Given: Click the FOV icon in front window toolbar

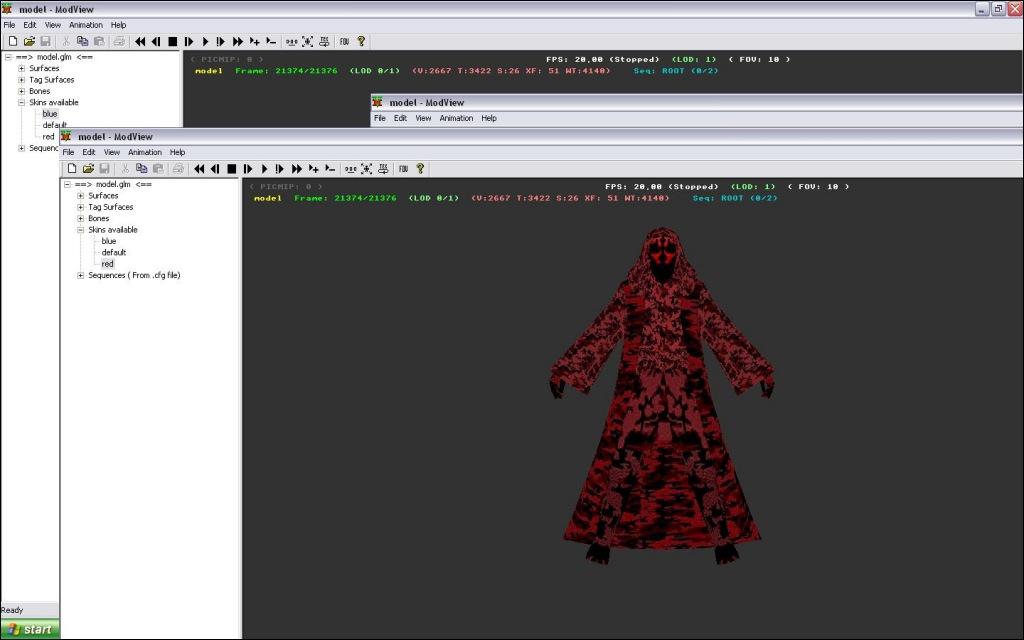Looking at the screenshot, I should [x=403, y=169].
